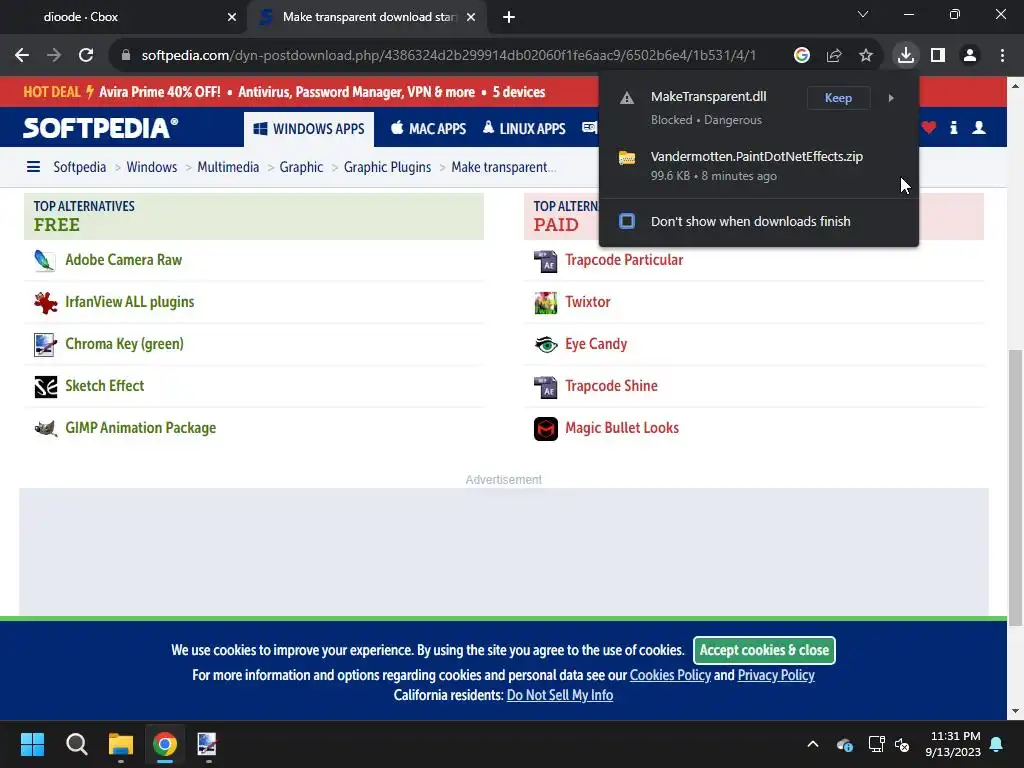1024x768 pixels.
Task: Open the Trapcode Particular link
Action: (624, 260)
